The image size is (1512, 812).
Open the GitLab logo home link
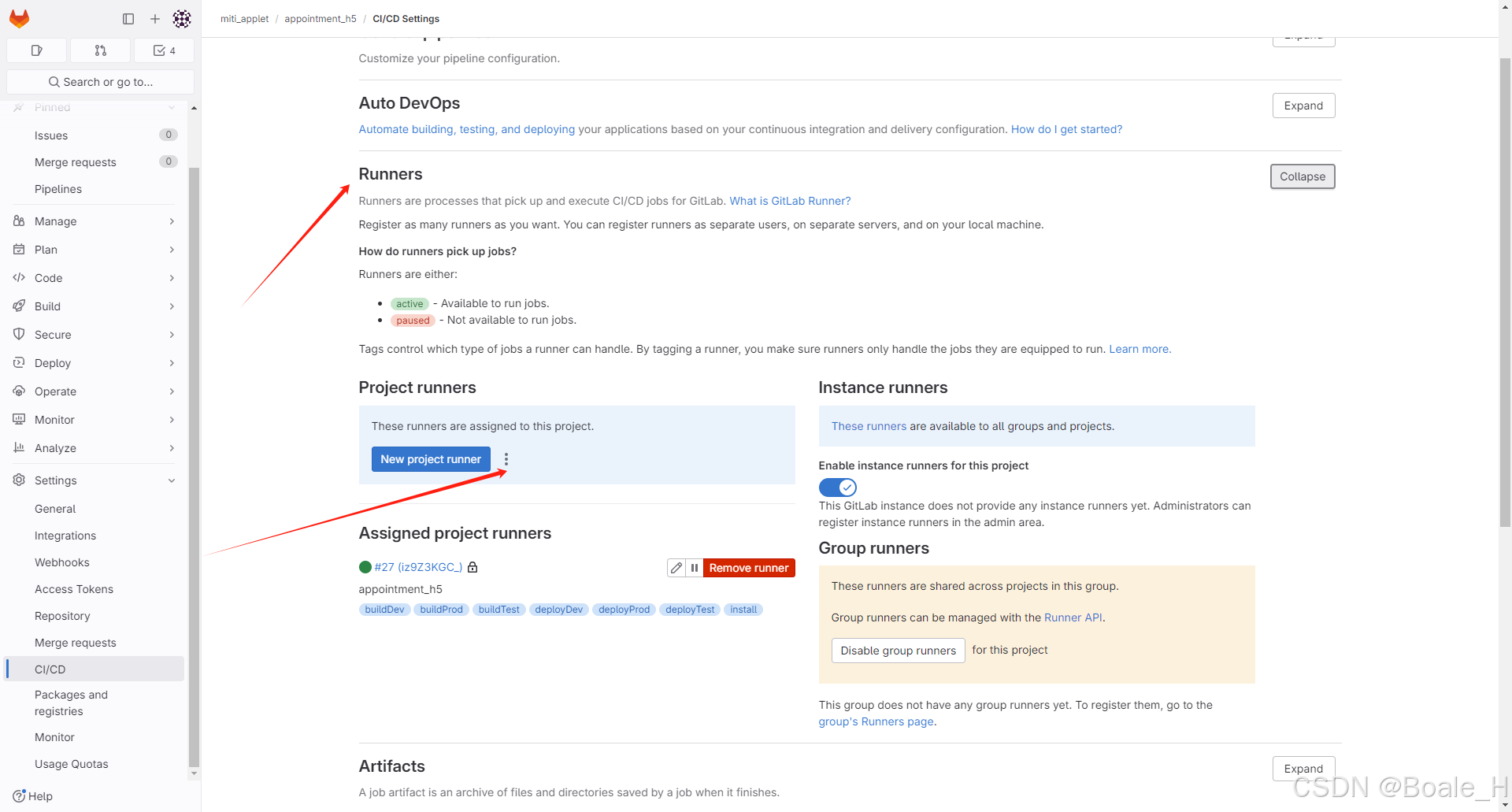20,18
